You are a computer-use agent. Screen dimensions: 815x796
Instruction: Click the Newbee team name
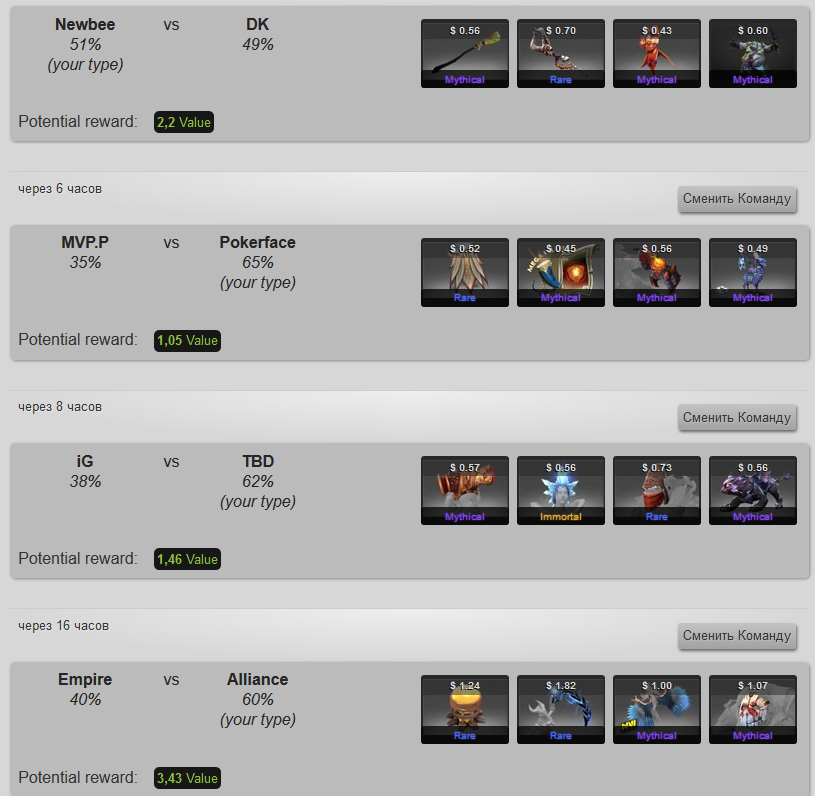(x=85, y=24)
